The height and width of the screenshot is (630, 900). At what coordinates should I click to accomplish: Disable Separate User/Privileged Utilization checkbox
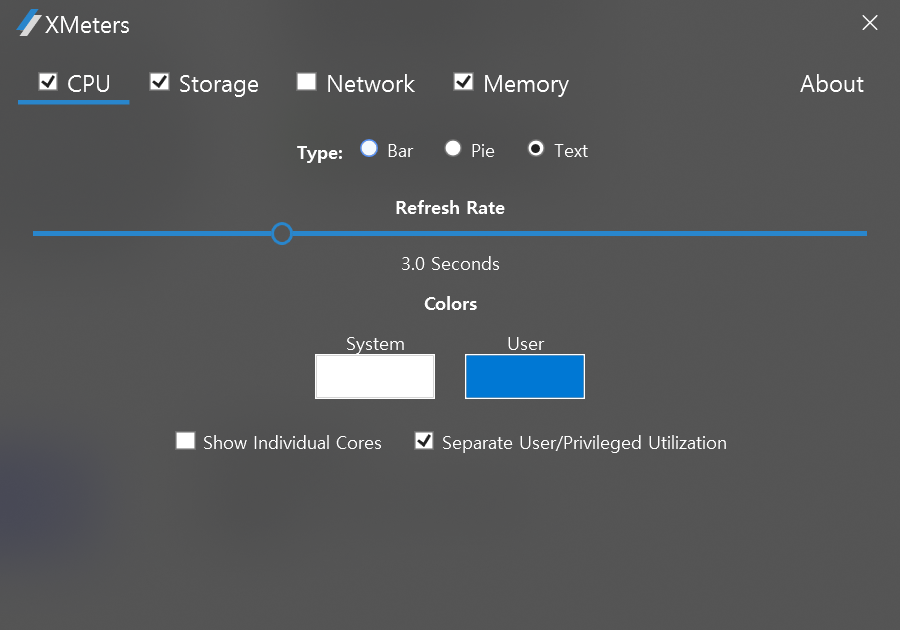coord(424,441)
